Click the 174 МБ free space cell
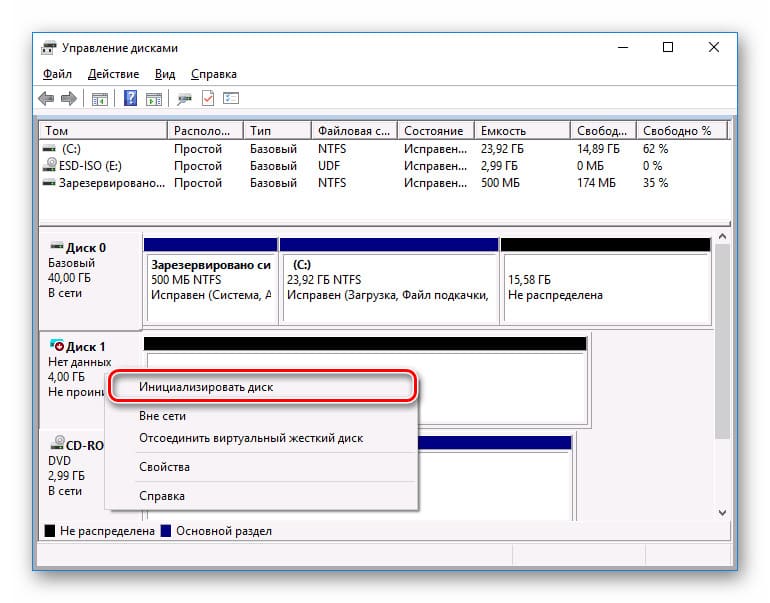 (596, 183)
